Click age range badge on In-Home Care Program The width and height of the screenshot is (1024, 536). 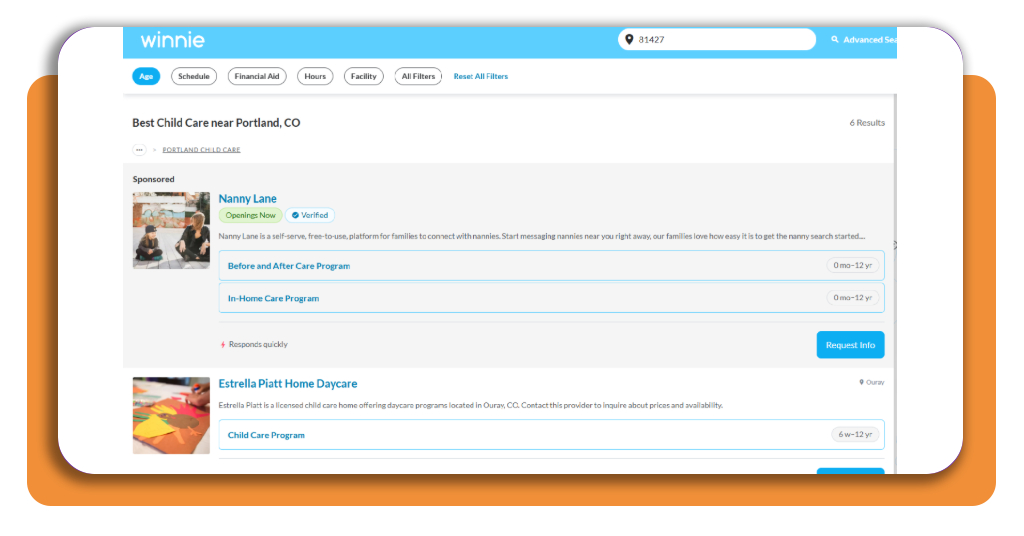(852, 297)
